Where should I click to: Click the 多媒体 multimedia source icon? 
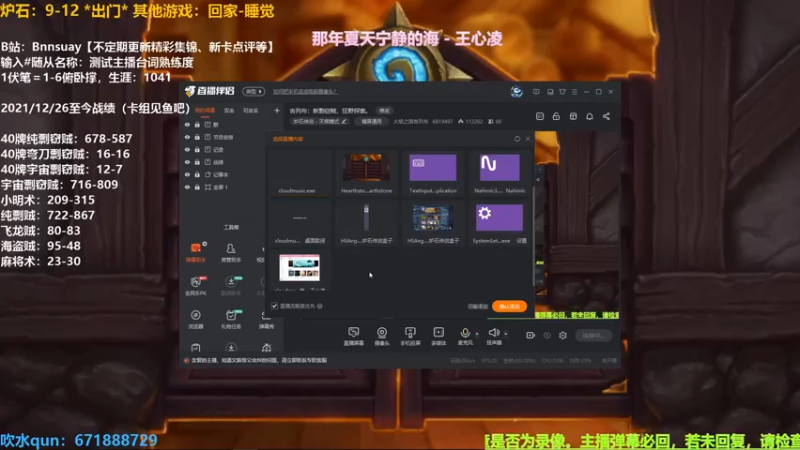click(438, 336)
